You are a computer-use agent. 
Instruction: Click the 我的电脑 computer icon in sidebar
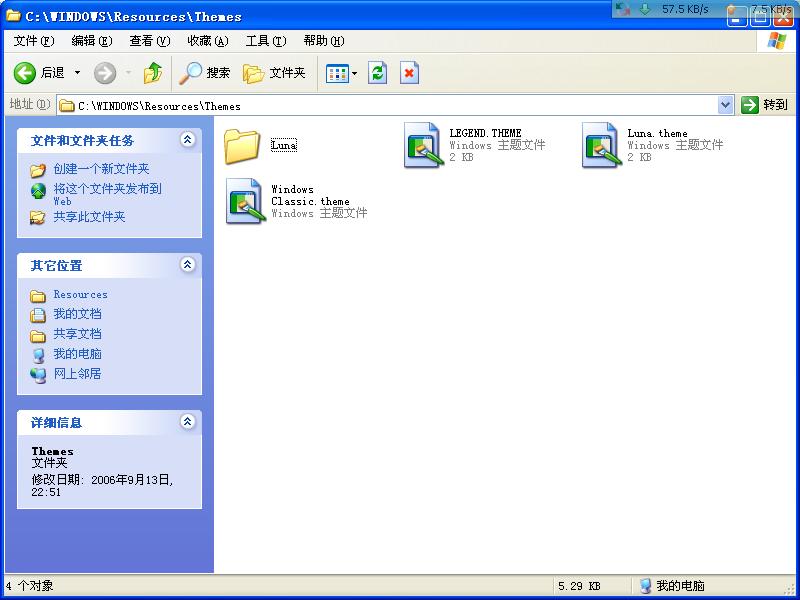click(38, 356)
